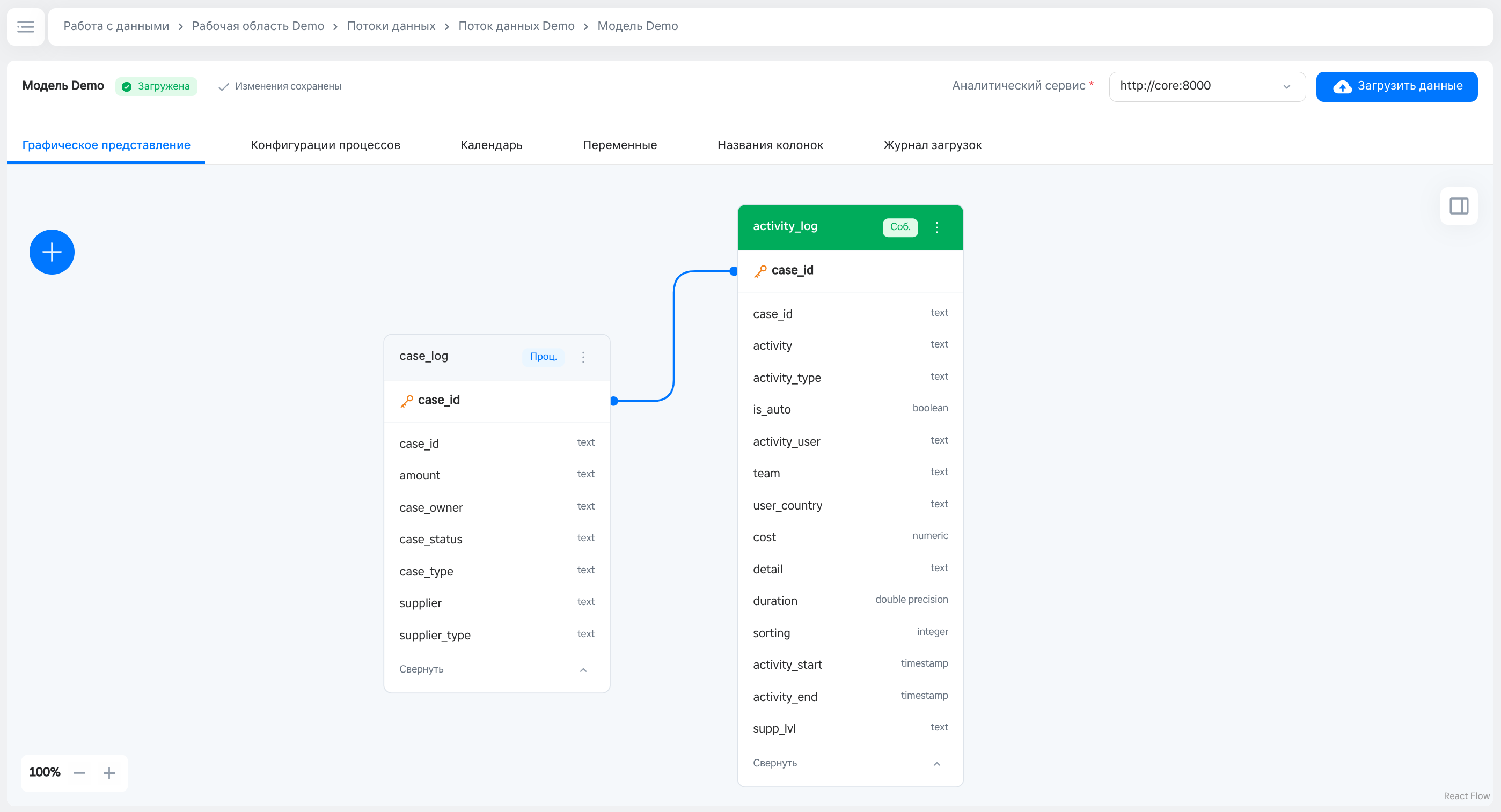Click the Загружена status badge

coord(156,86)
